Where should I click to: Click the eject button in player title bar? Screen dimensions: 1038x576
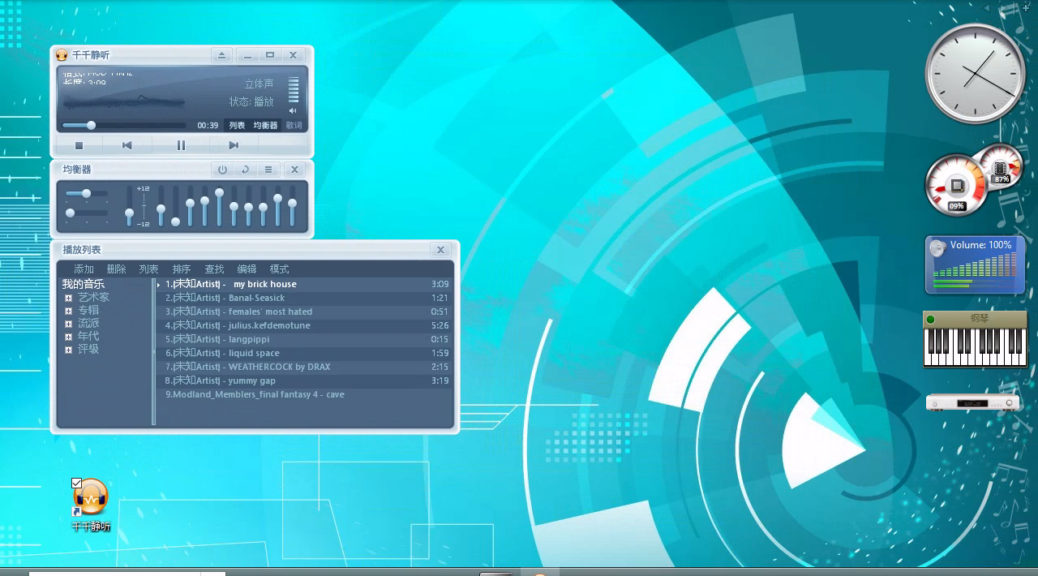(222, 55)
